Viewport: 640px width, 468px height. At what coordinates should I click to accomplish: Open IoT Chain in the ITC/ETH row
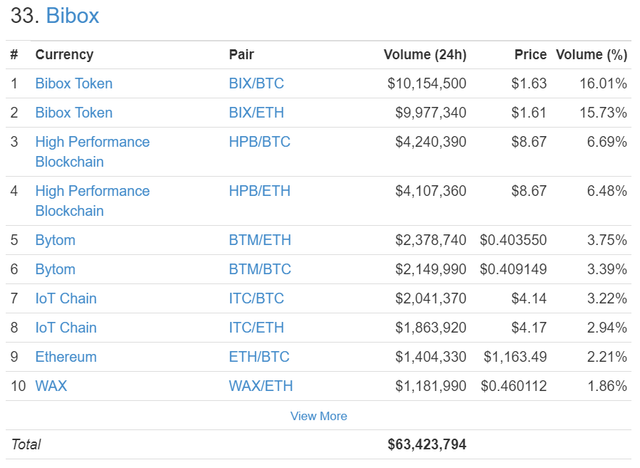pos(66,328)
